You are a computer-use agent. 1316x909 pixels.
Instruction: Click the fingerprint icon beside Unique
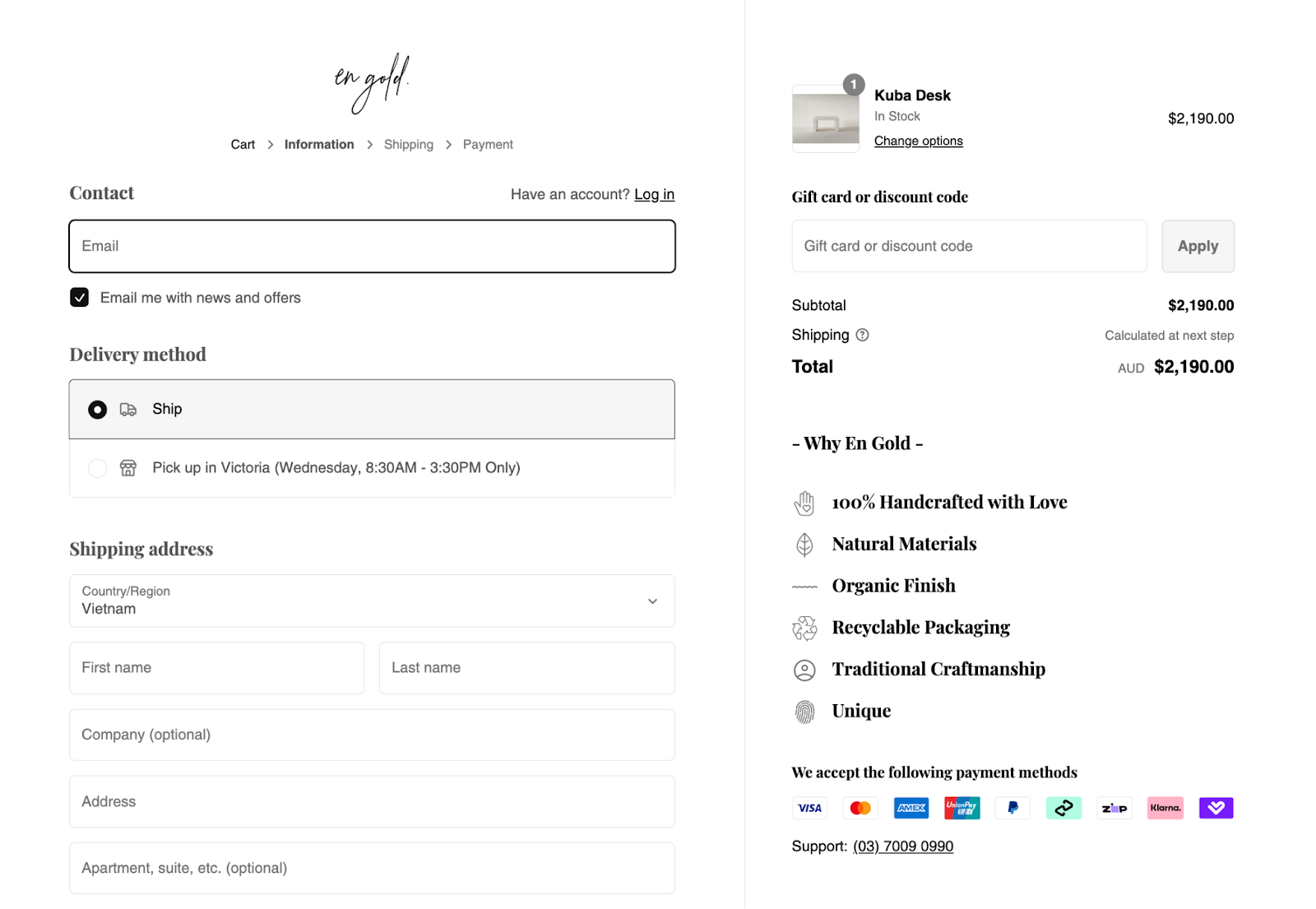coord(804,712)
